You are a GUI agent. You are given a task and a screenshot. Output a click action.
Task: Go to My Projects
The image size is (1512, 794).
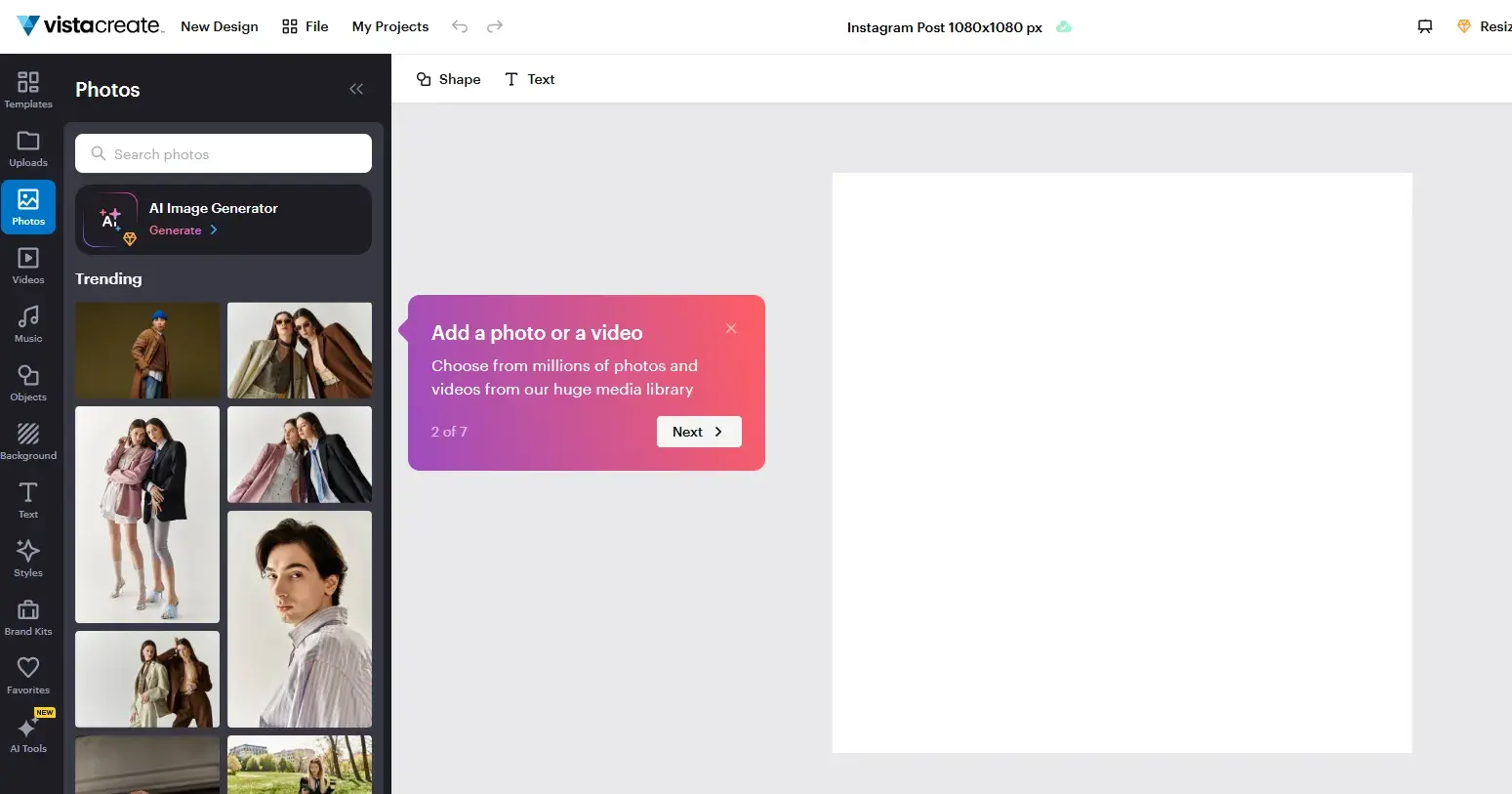click(389, 26)
